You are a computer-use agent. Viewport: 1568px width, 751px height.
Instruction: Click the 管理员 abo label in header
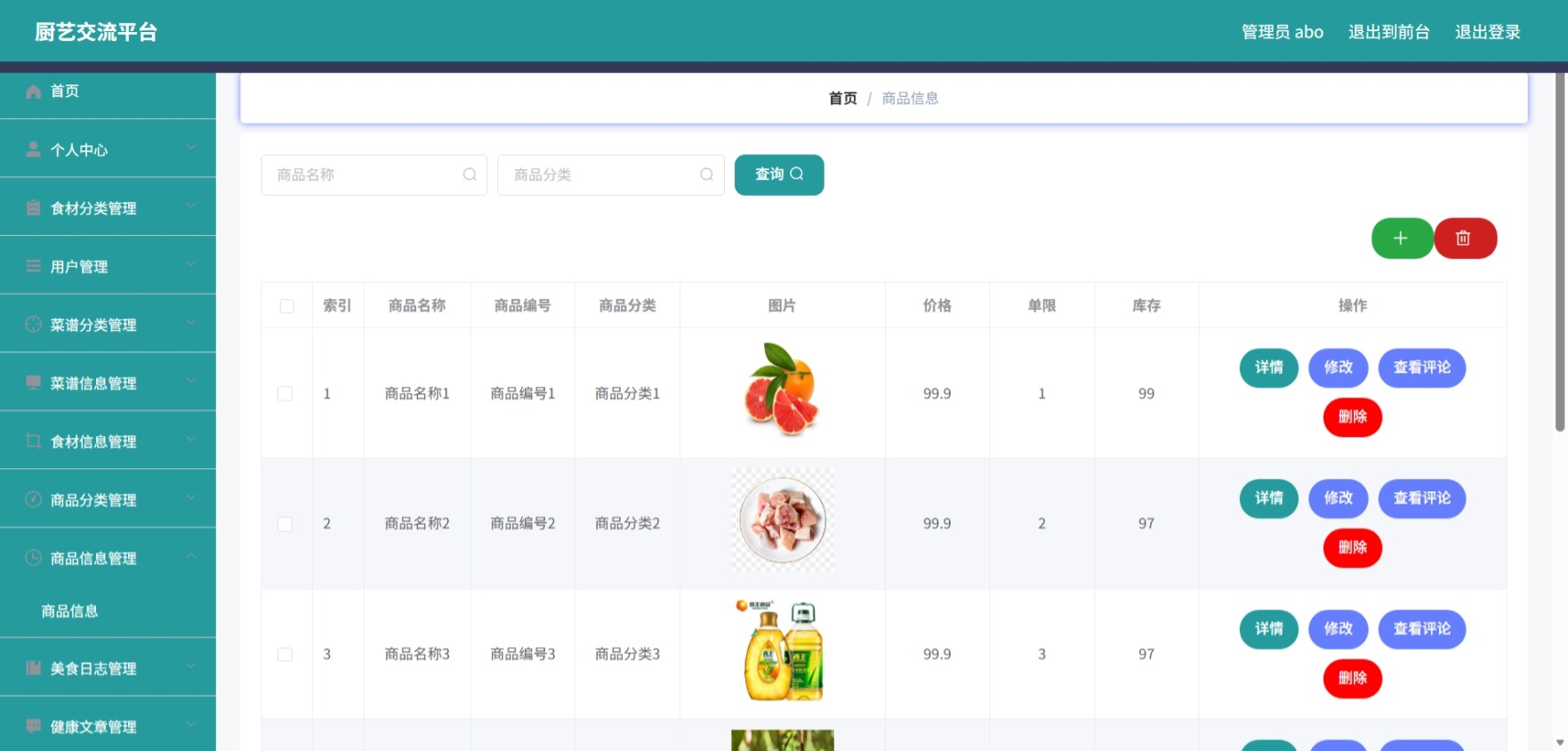[1283, 32]
